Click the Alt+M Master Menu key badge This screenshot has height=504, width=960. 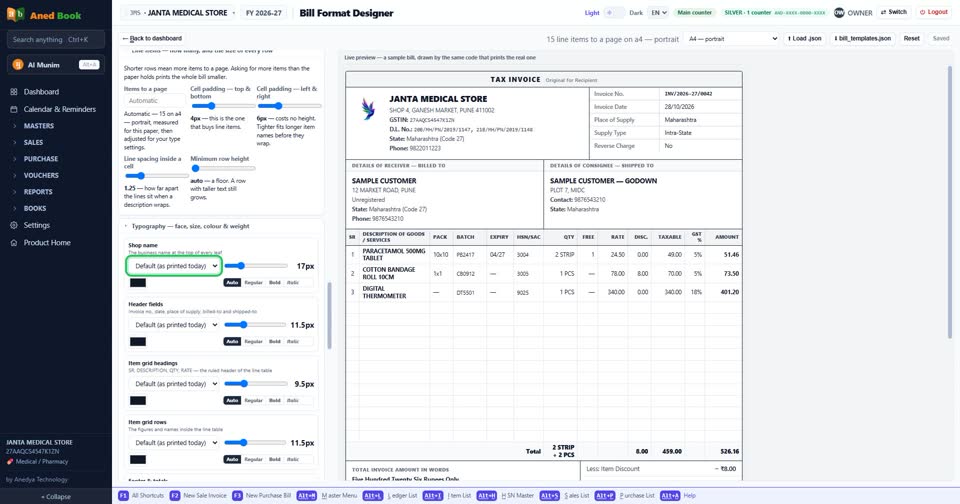[x=307, y=495]
